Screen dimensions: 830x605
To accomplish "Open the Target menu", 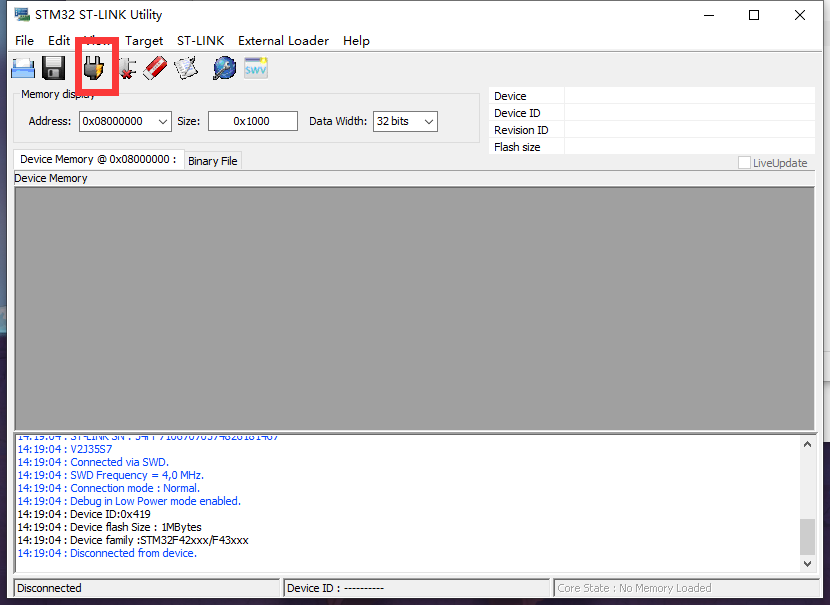I will pos(144,41).
